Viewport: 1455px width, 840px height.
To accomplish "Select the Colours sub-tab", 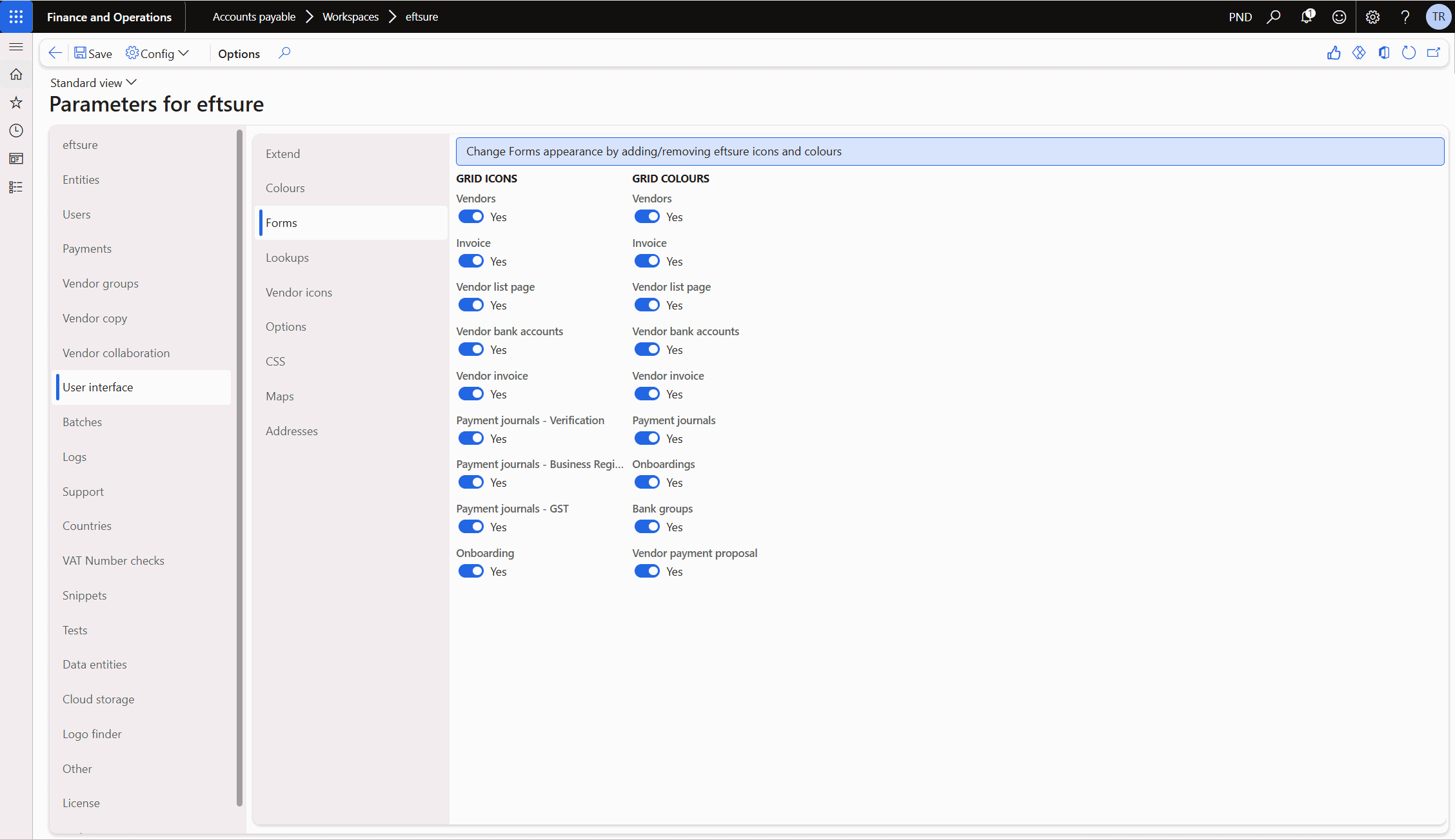I will pos(351,188).
